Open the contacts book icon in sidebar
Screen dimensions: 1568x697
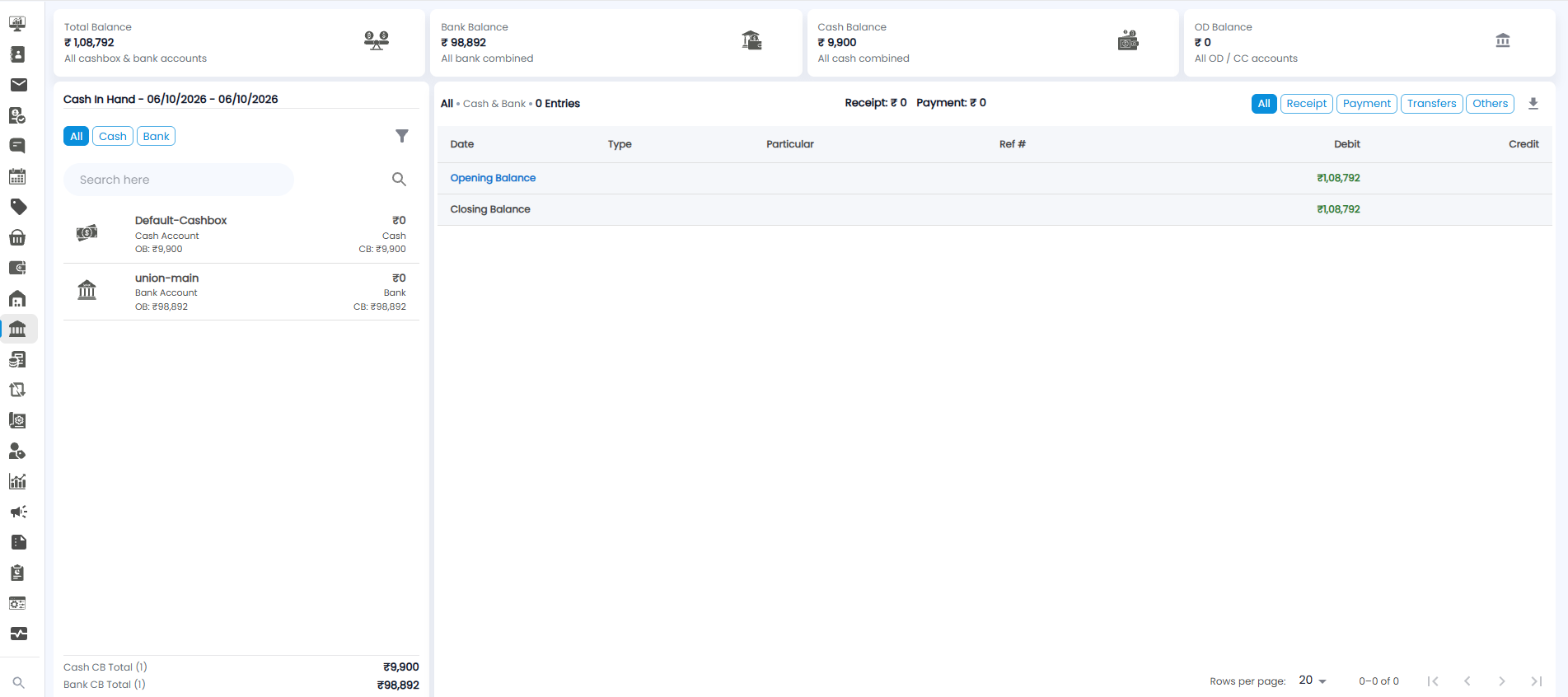[17, 54]
